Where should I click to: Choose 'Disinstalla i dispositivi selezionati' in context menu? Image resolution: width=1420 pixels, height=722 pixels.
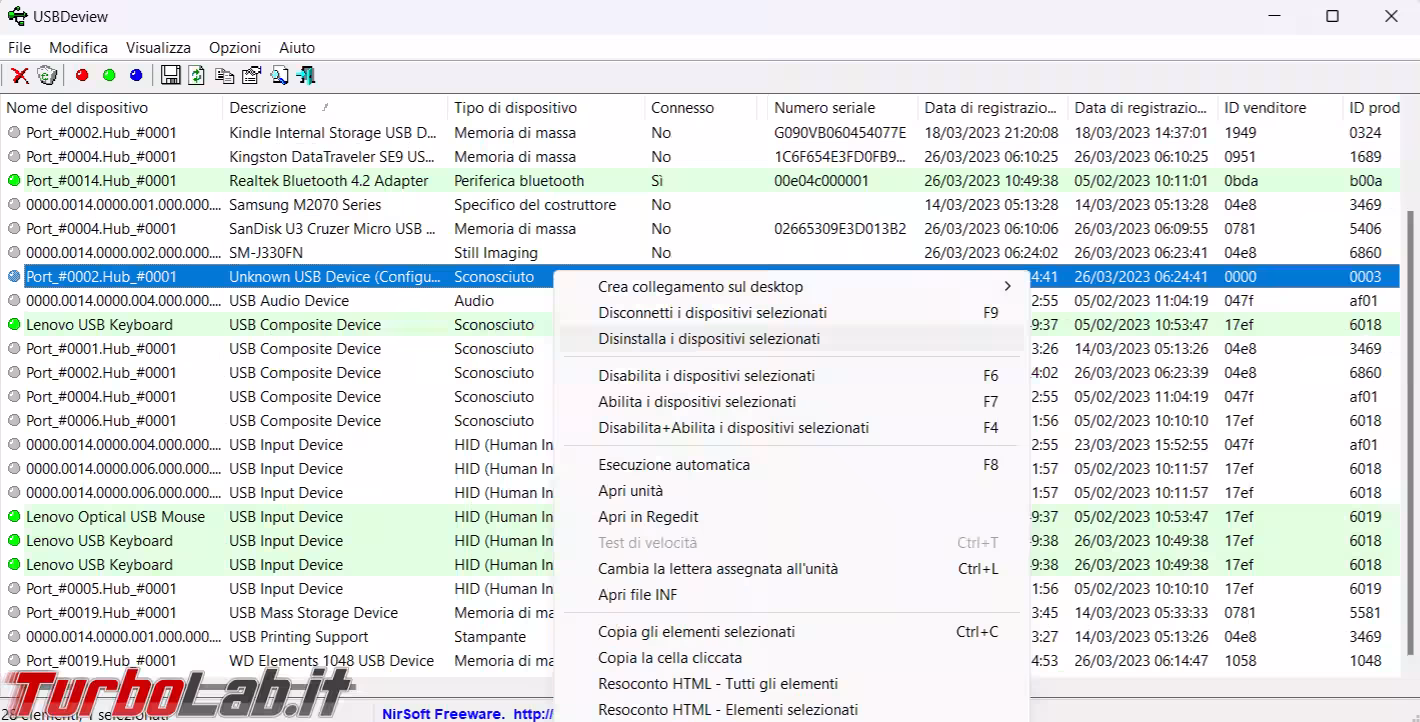(x=709, y=339)
